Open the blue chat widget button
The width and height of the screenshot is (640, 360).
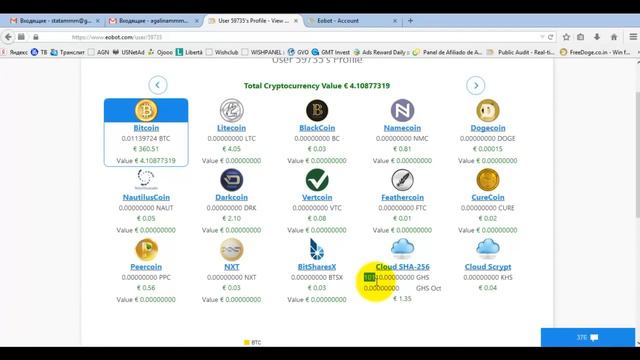[x=588, y=337]
